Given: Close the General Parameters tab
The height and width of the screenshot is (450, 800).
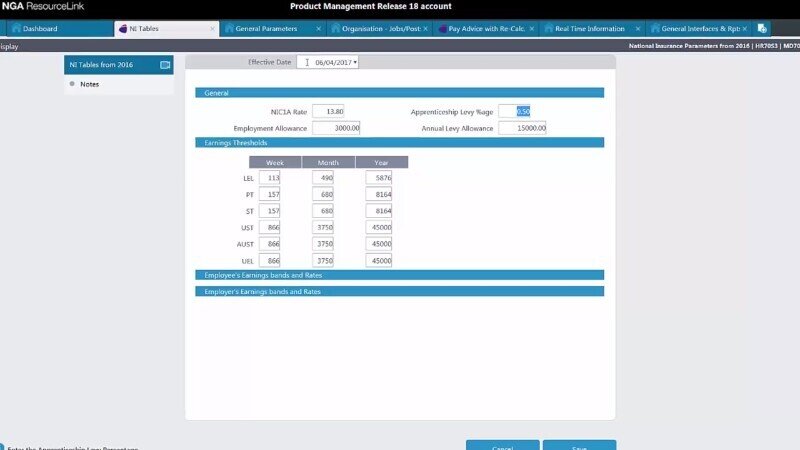Looking at the screenshot, I should click(x=319, y=29).
